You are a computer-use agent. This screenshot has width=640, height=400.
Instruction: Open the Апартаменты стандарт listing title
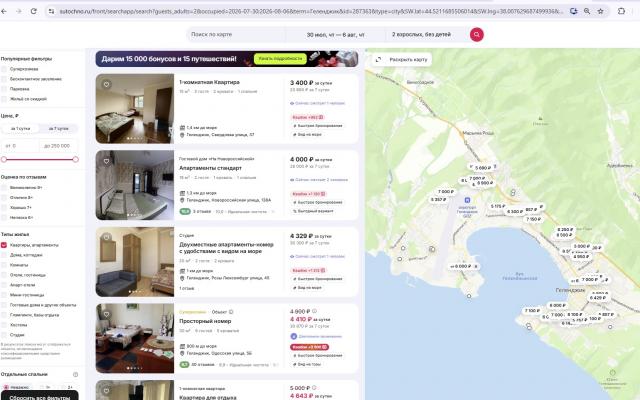[x=210, y=168]
